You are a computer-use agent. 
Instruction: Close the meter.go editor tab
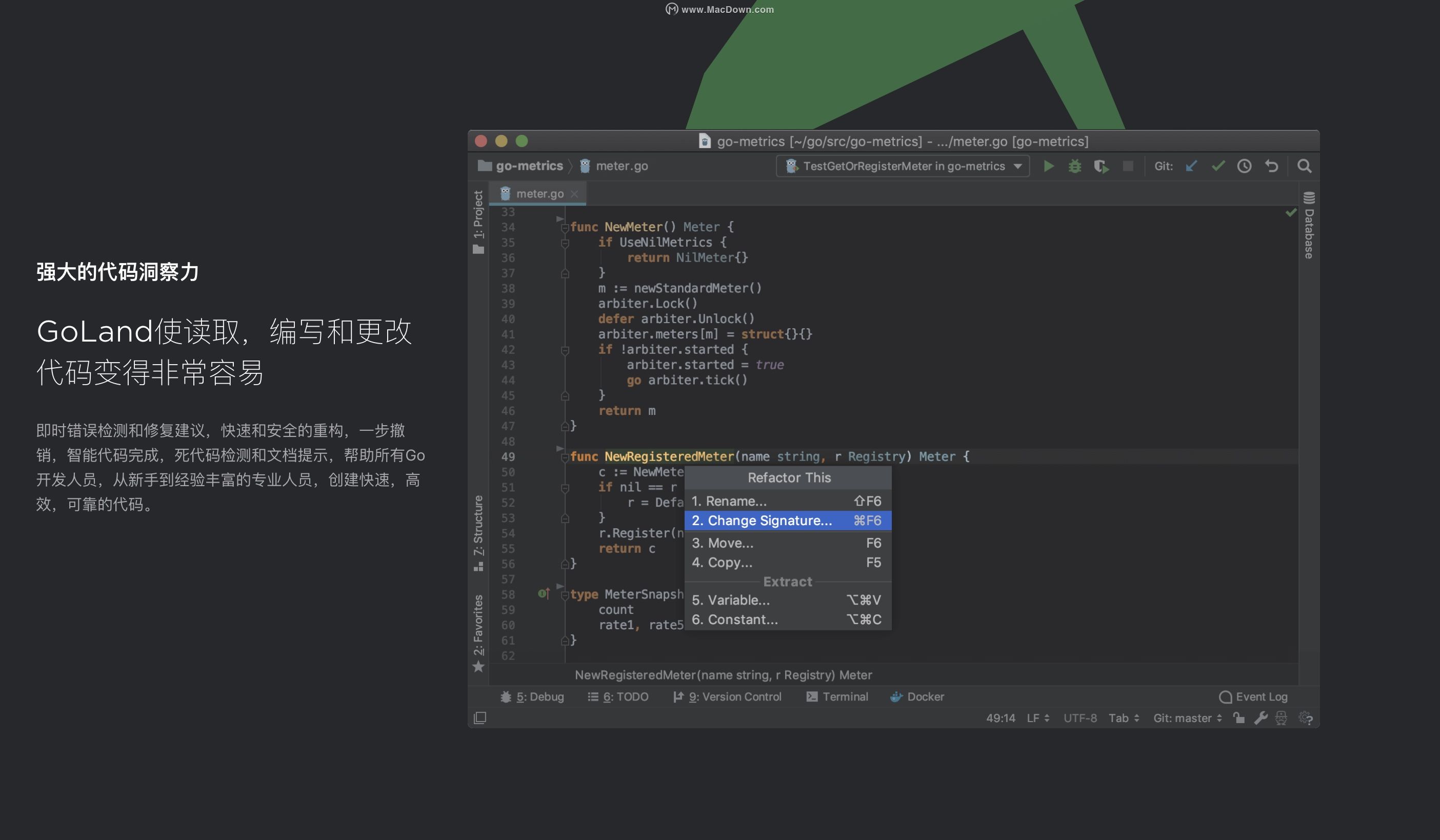574,194
